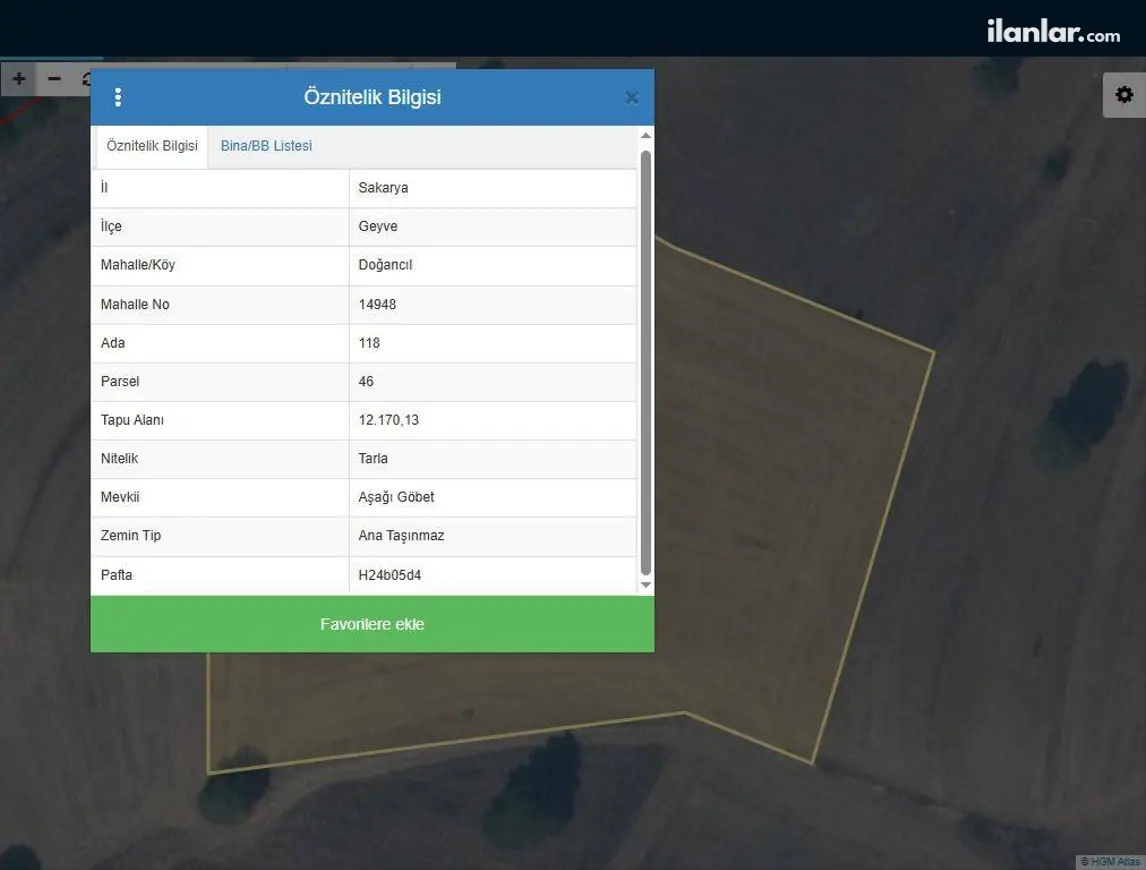Click the scrollbar down arrow in dialog
Viewport: 1146px width, 870px height.
click(x=645, y=585)
